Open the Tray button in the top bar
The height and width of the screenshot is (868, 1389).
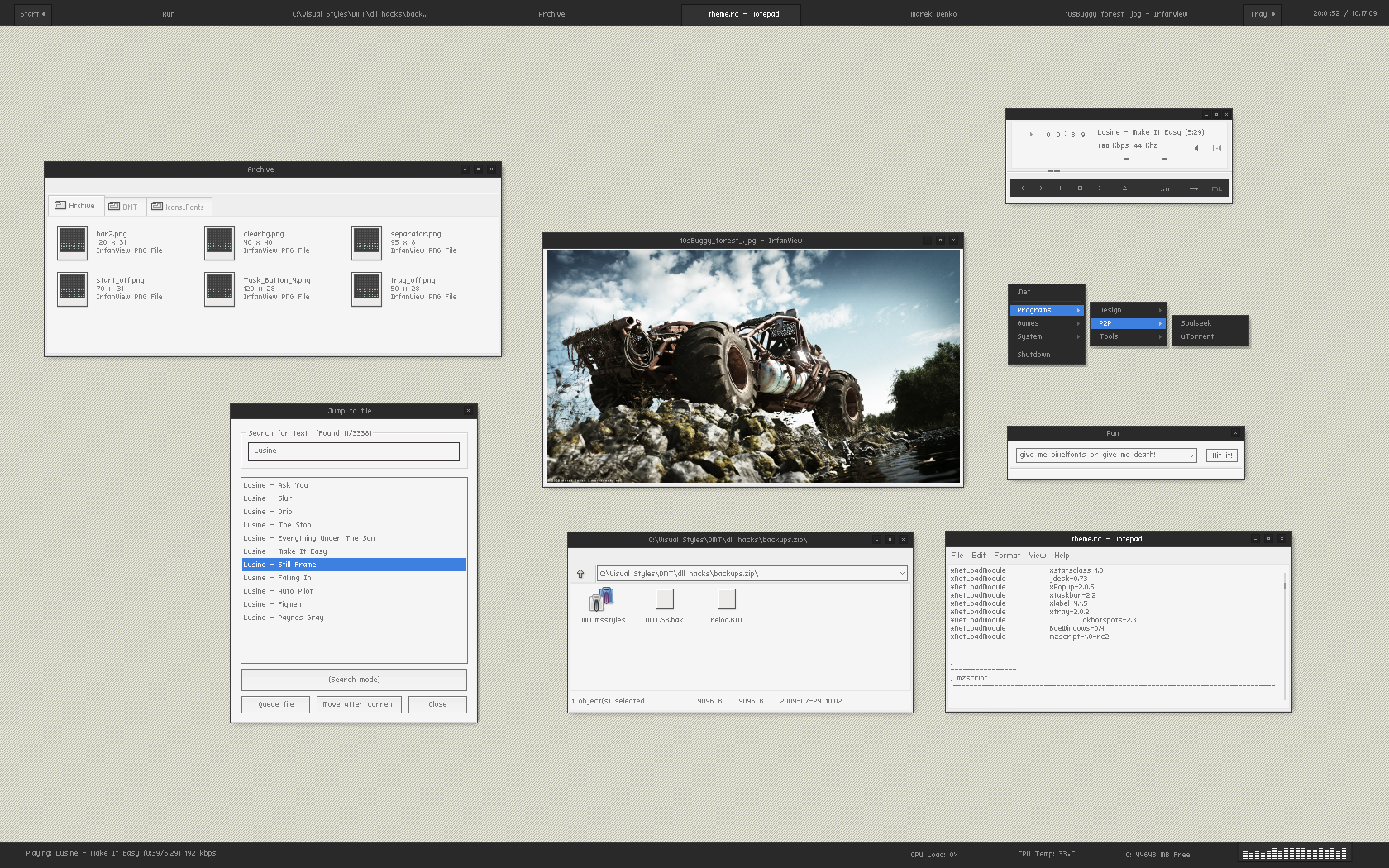click(1263, 14)
